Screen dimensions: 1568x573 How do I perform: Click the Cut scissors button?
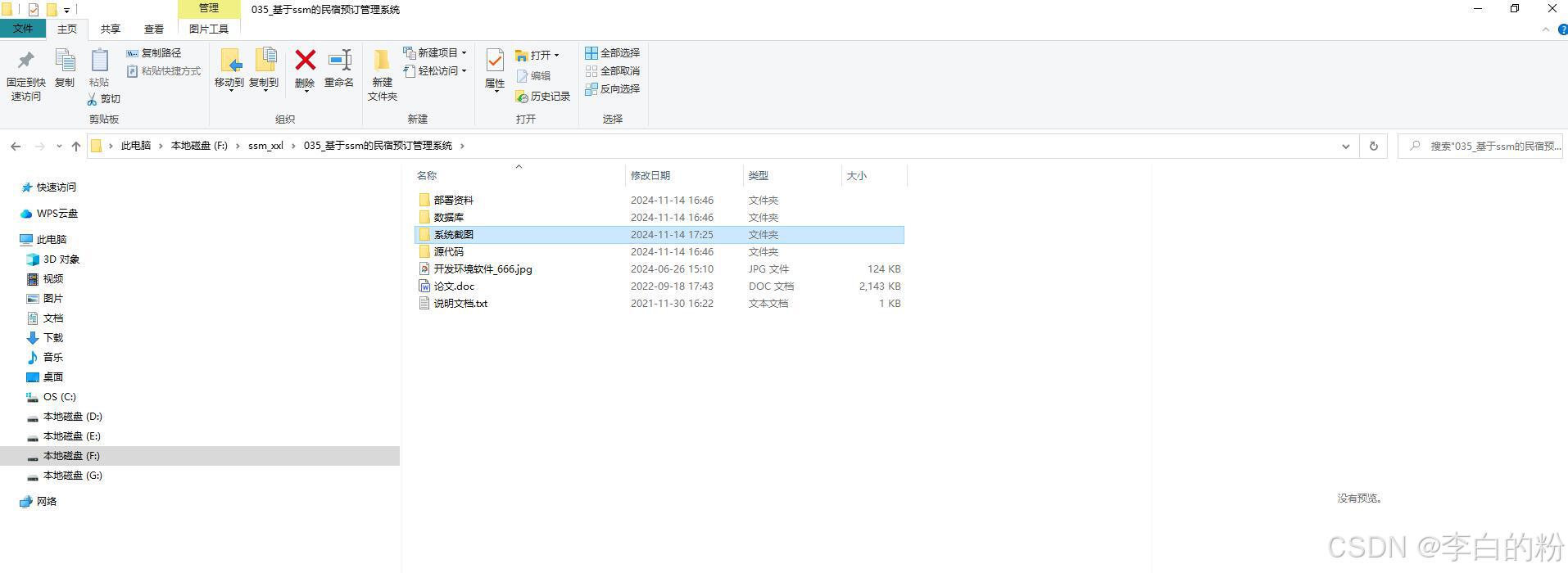104,99
